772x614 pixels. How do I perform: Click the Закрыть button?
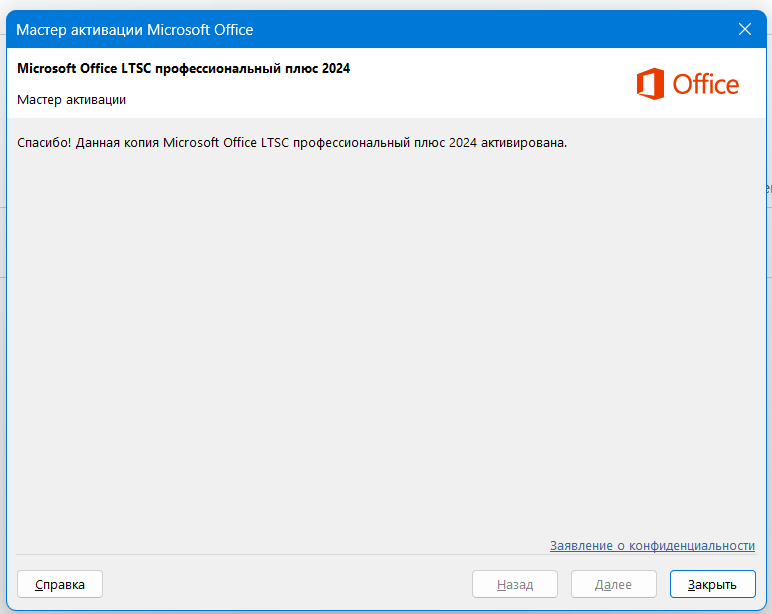[712, 584]
